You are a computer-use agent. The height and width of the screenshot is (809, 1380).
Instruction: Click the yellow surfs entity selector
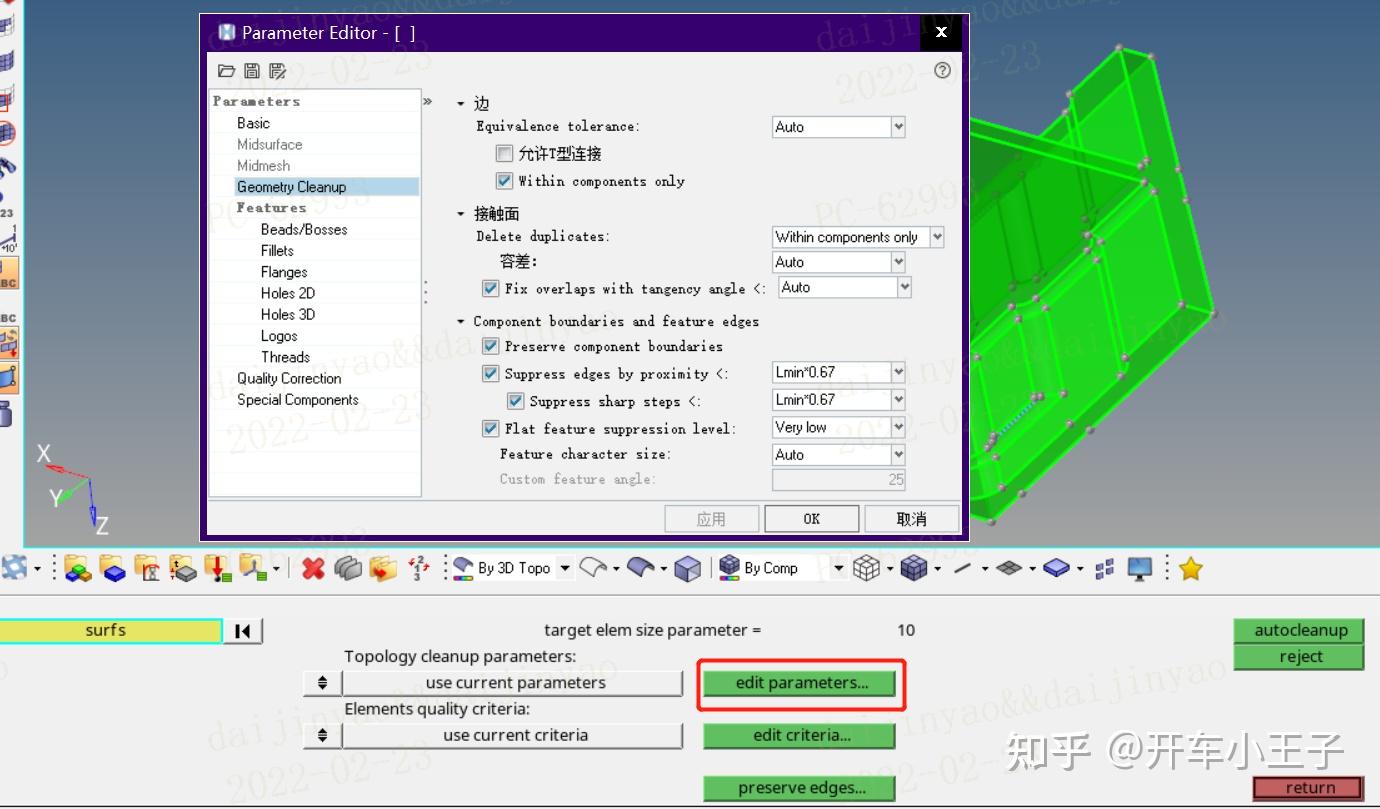[x=110, y=631]
